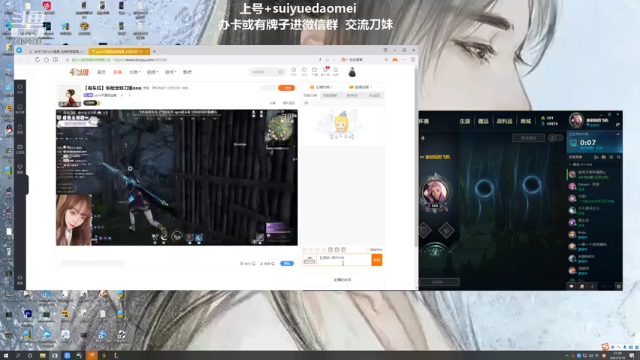Open 商城 tab in League client
Viewport: 640px width, 360px height.
point(526,121)
